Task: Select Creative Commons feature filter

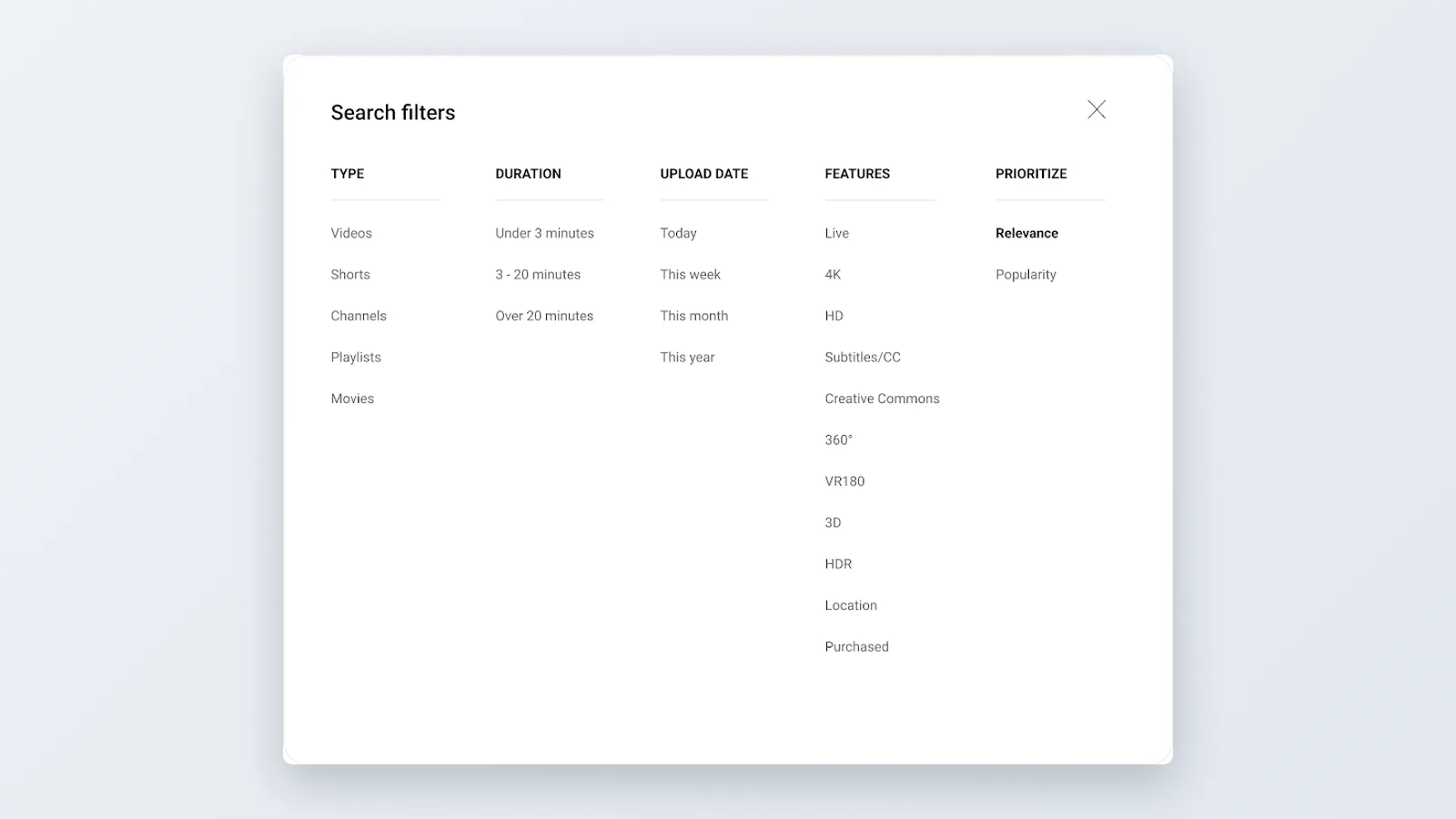Action: (x=882, y=399)
